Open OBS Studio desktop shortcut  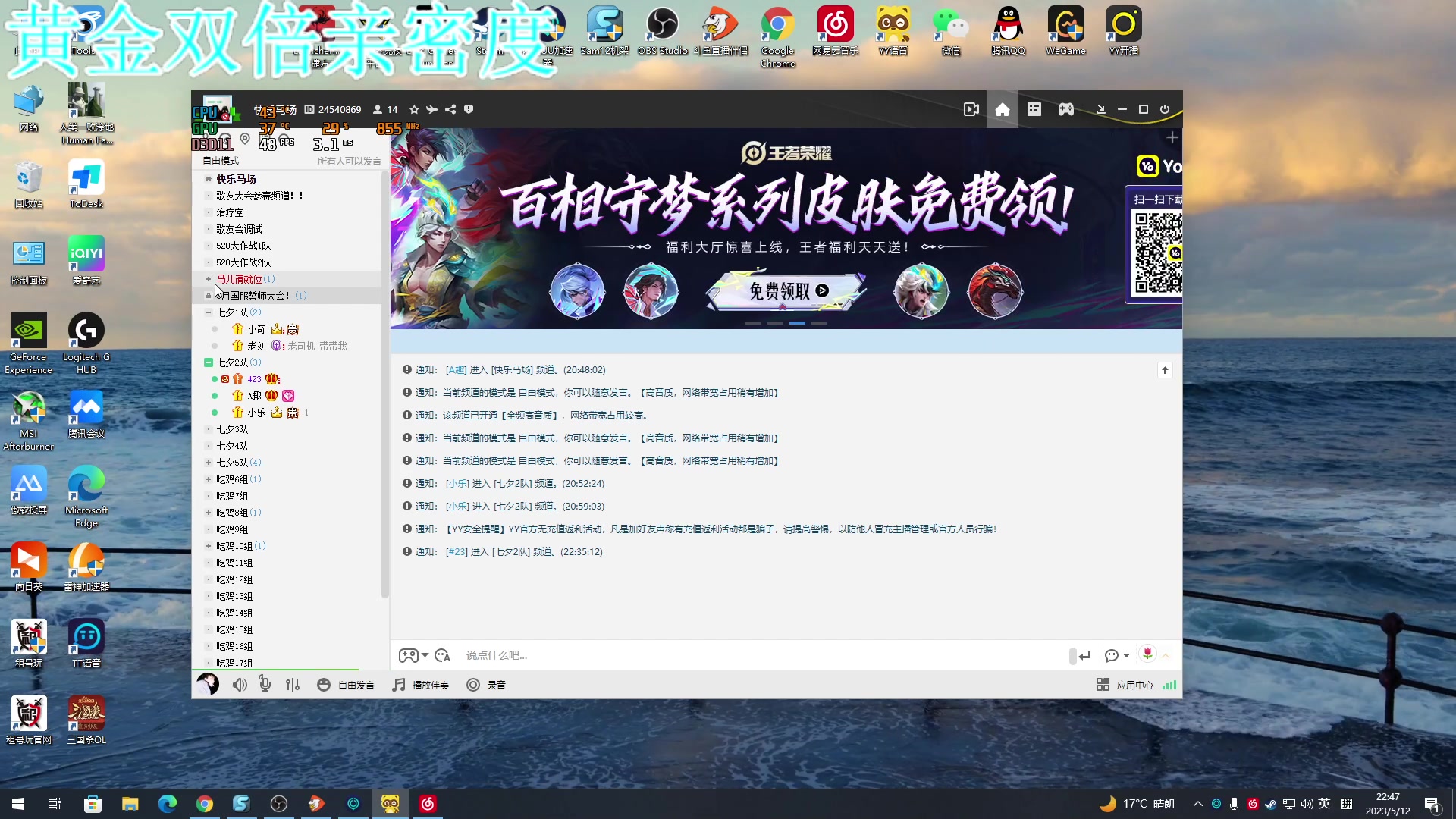(662, 31)
